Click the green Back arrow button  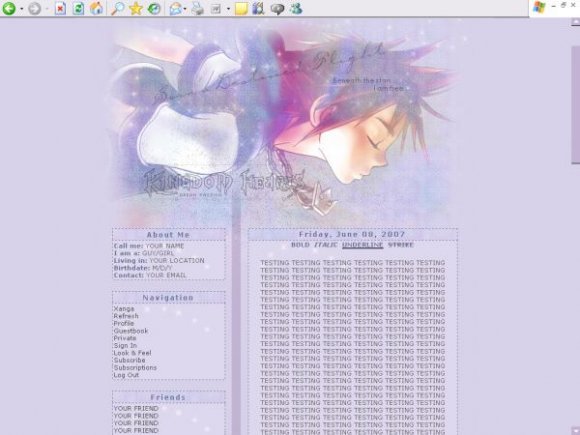[9, 8]
